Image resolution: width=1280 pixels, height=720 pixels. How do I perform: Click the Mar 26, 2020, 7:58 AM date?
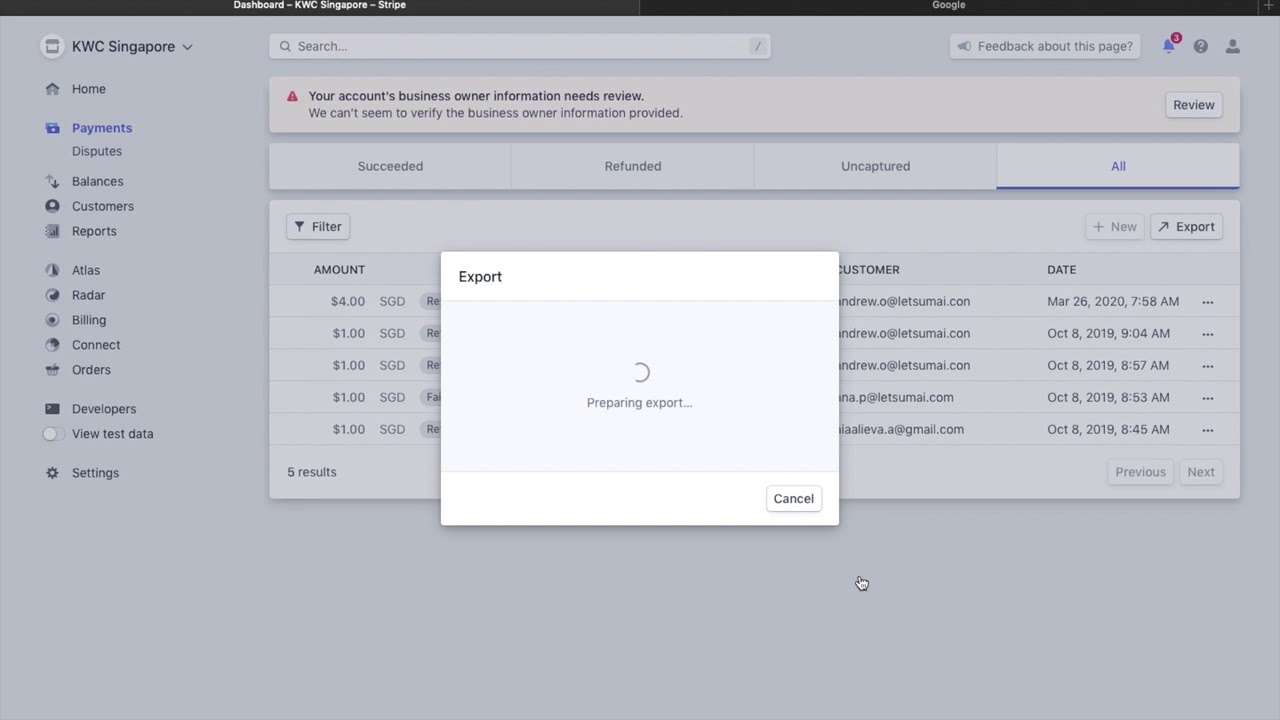(1113, 301)
